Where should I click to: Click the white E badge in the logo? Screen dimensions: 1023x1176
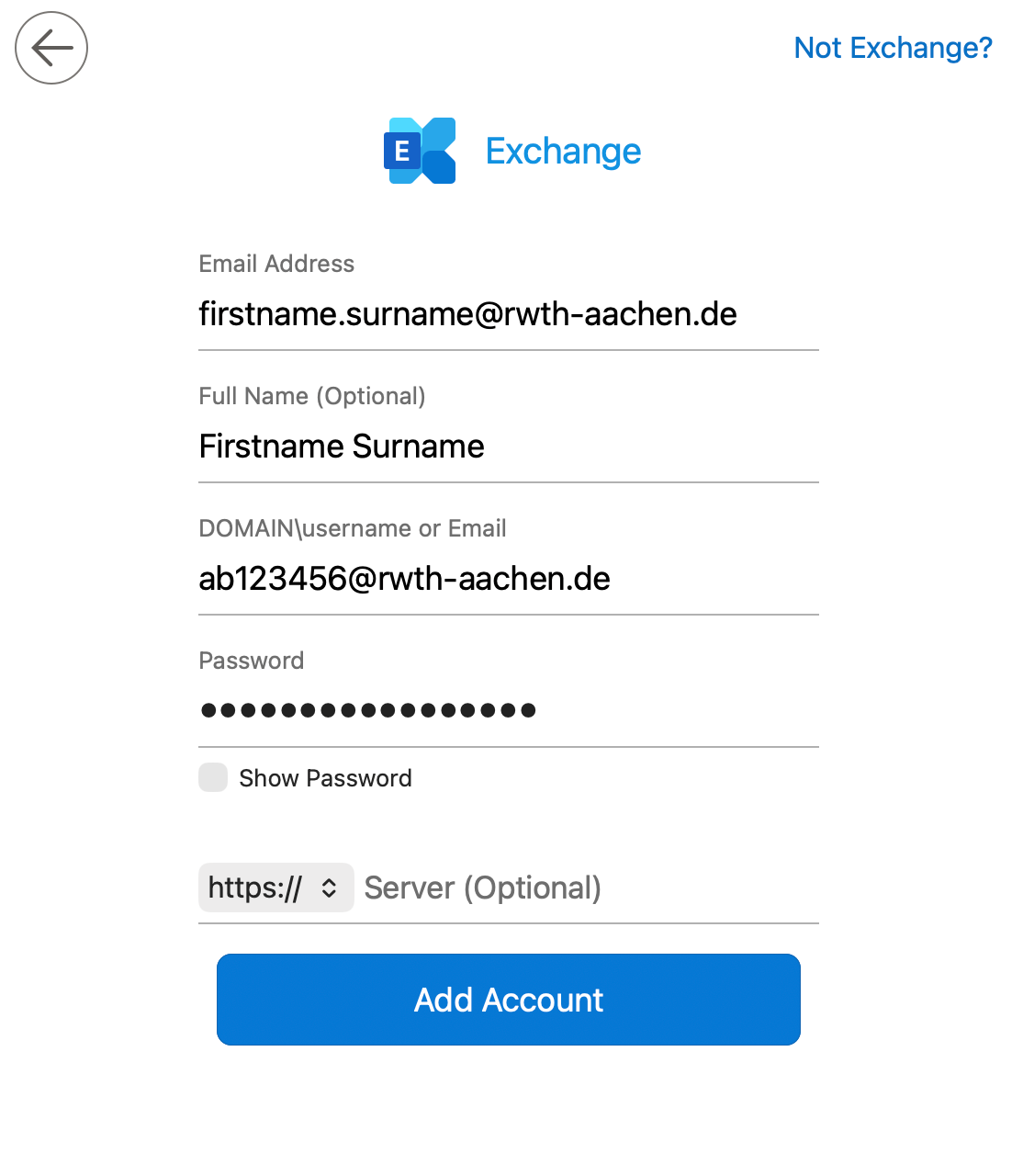pos(402,151)
